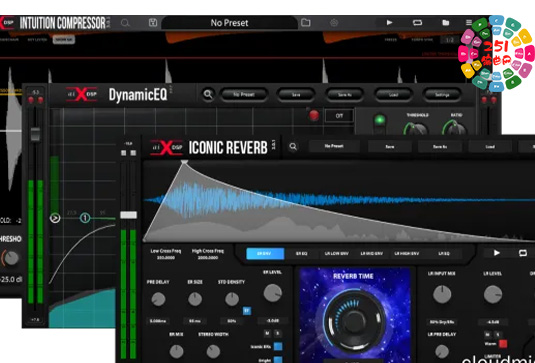Reset left clip indicator on Iconic Reverb meter
The height and width of the screenshot is (363, 535).
click(x=124, y=153)
